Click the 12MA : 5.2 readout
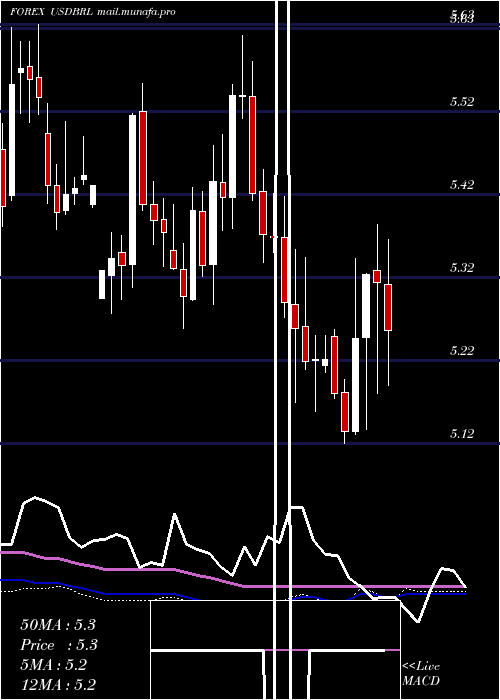 [58, 684]
